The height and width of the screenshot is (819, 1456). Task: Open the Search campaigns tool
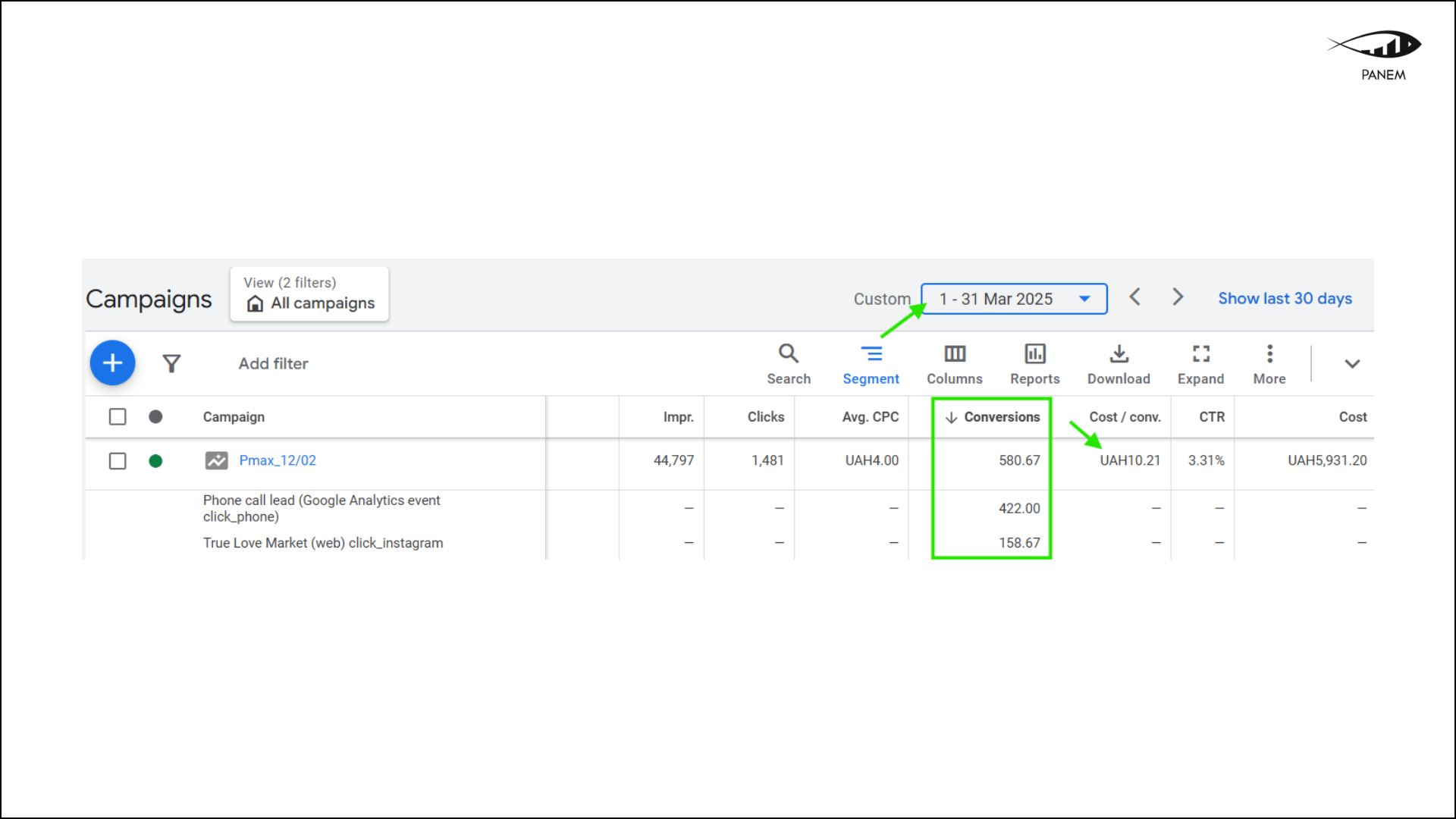(789, 362)
